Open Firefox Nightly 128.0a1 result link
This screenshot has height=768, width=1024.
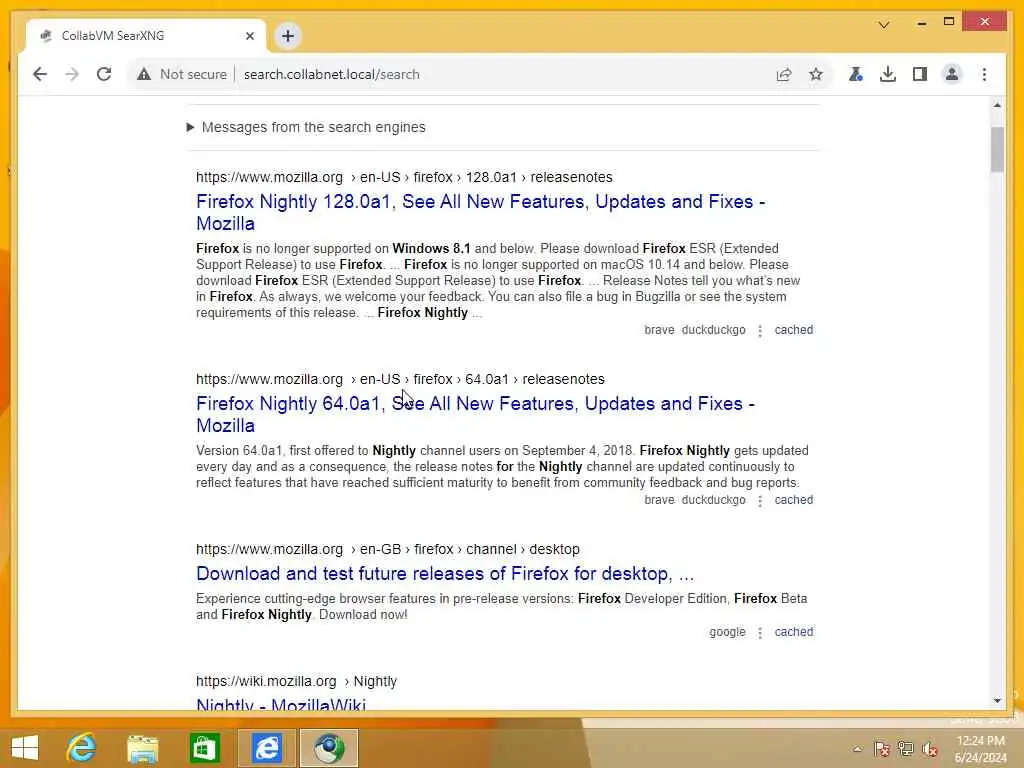pyautogui.click(x=480, y=212)
